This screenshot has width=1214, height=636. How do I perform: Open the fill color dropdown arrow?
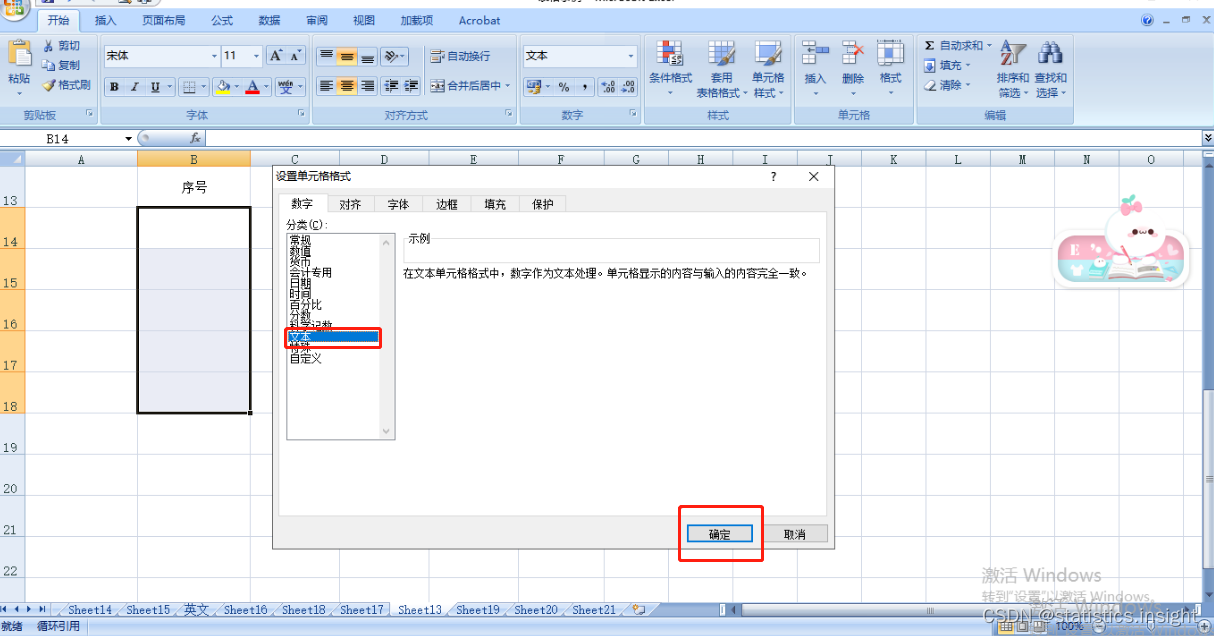click(238, 87)
